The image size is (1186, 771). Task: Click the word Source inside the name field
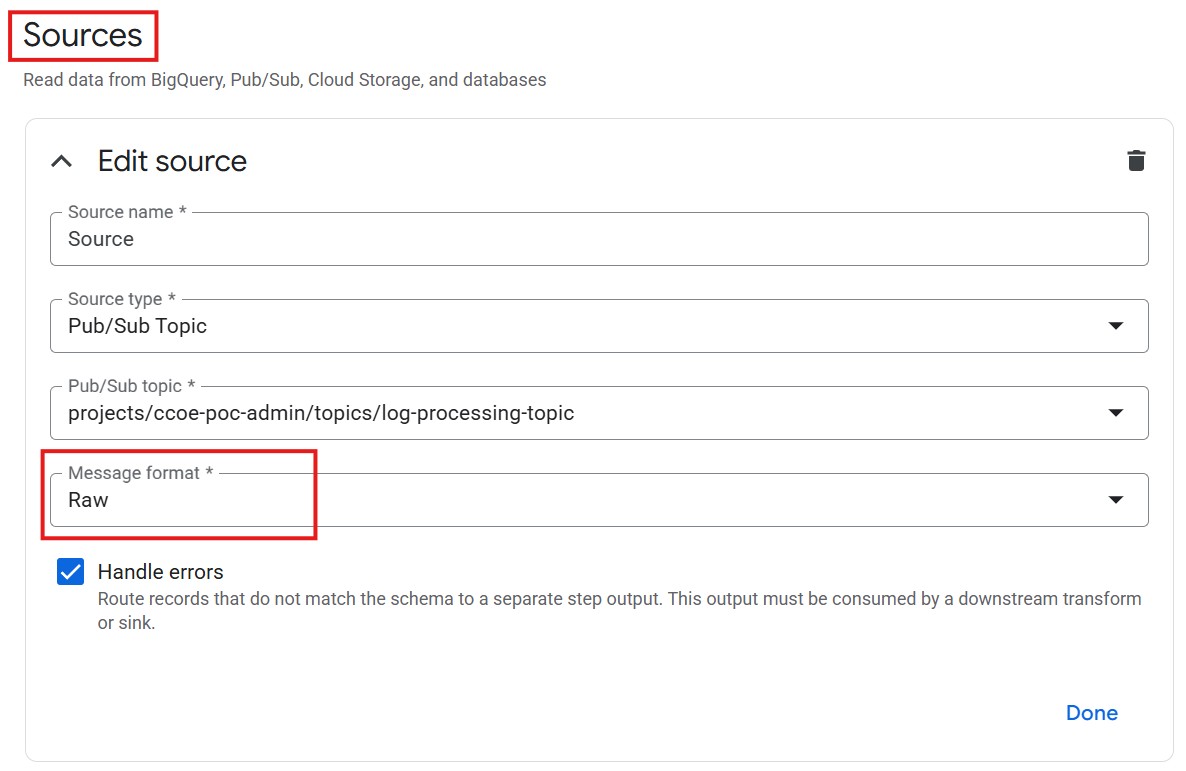click(101, 239)
